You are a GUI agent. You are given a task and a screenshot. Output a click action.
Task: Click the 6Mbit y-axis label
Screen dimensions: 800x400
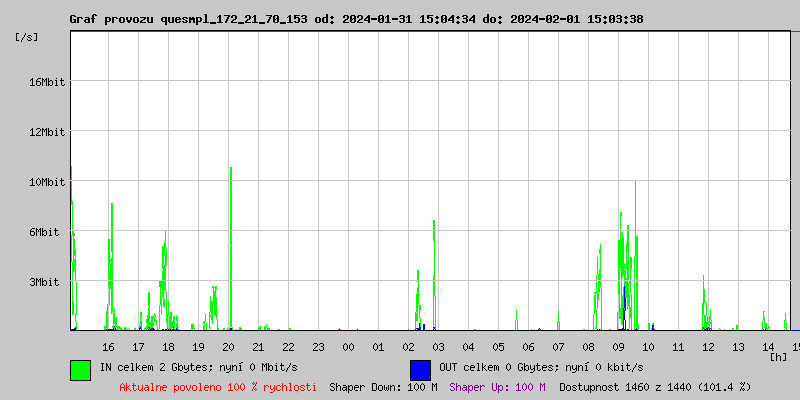44,232
